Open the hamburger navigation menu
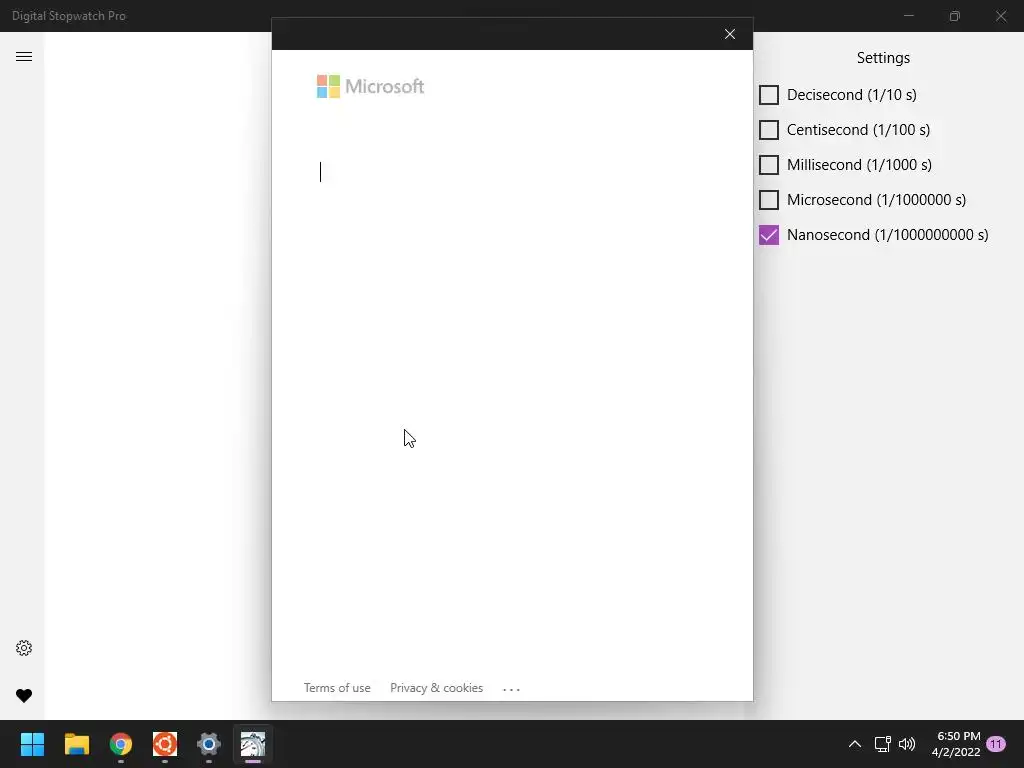Screen dimensions: 1024x768 pos(24,57)
